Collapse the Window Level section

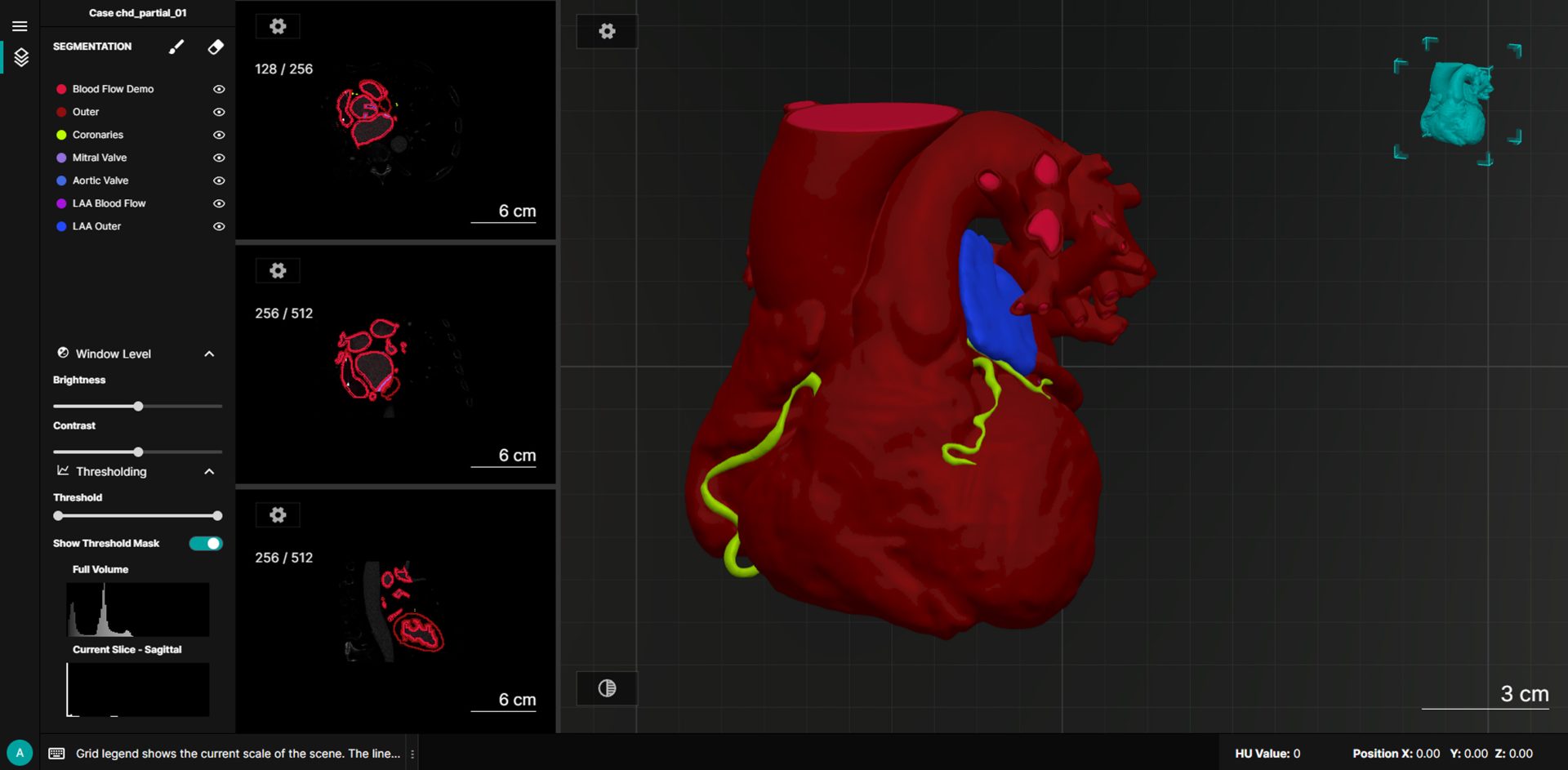[x=209, y=354]
